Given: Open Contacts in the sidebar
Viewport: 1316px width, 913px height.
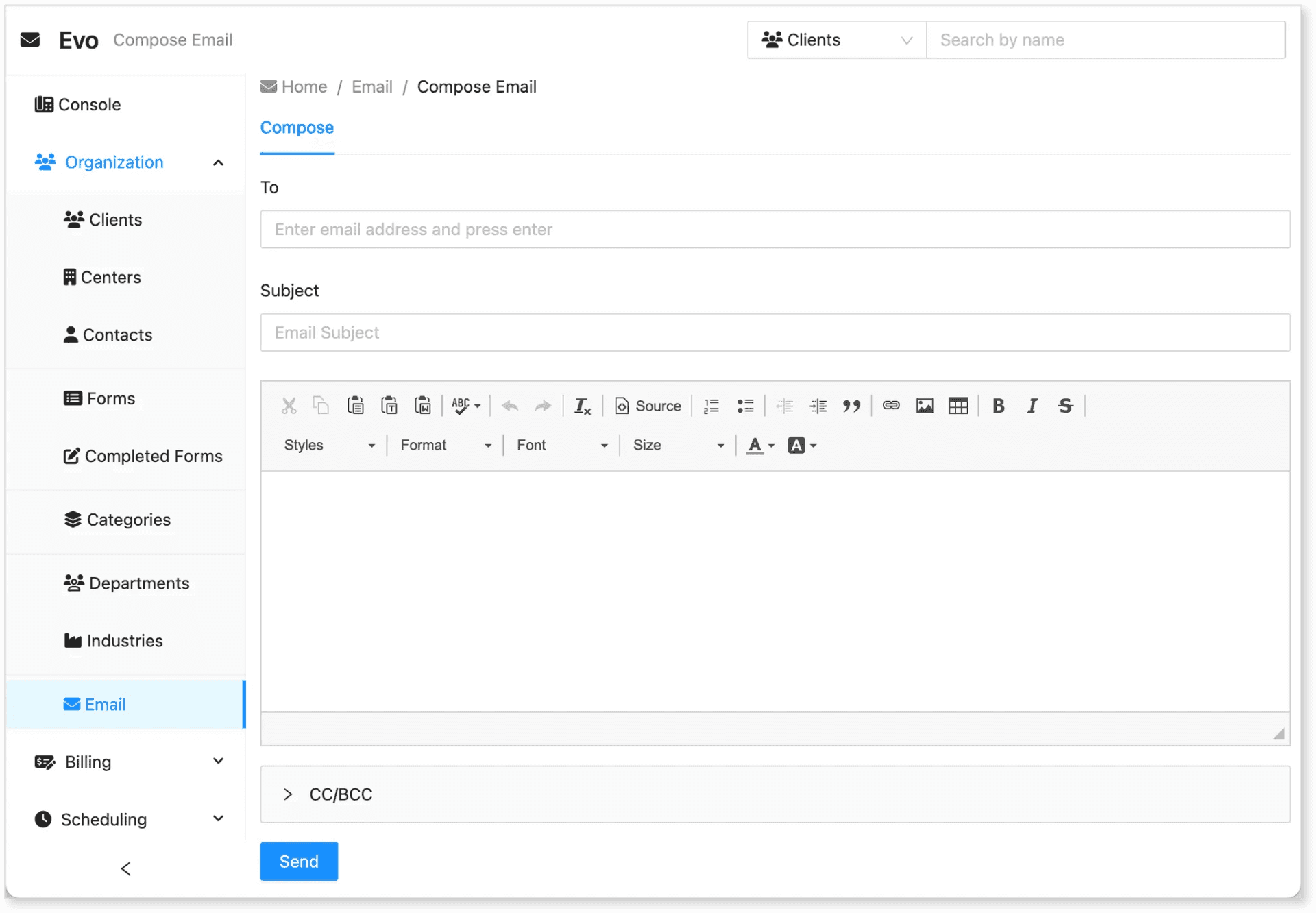Looking at the screenshot, I should click(108, 334).
